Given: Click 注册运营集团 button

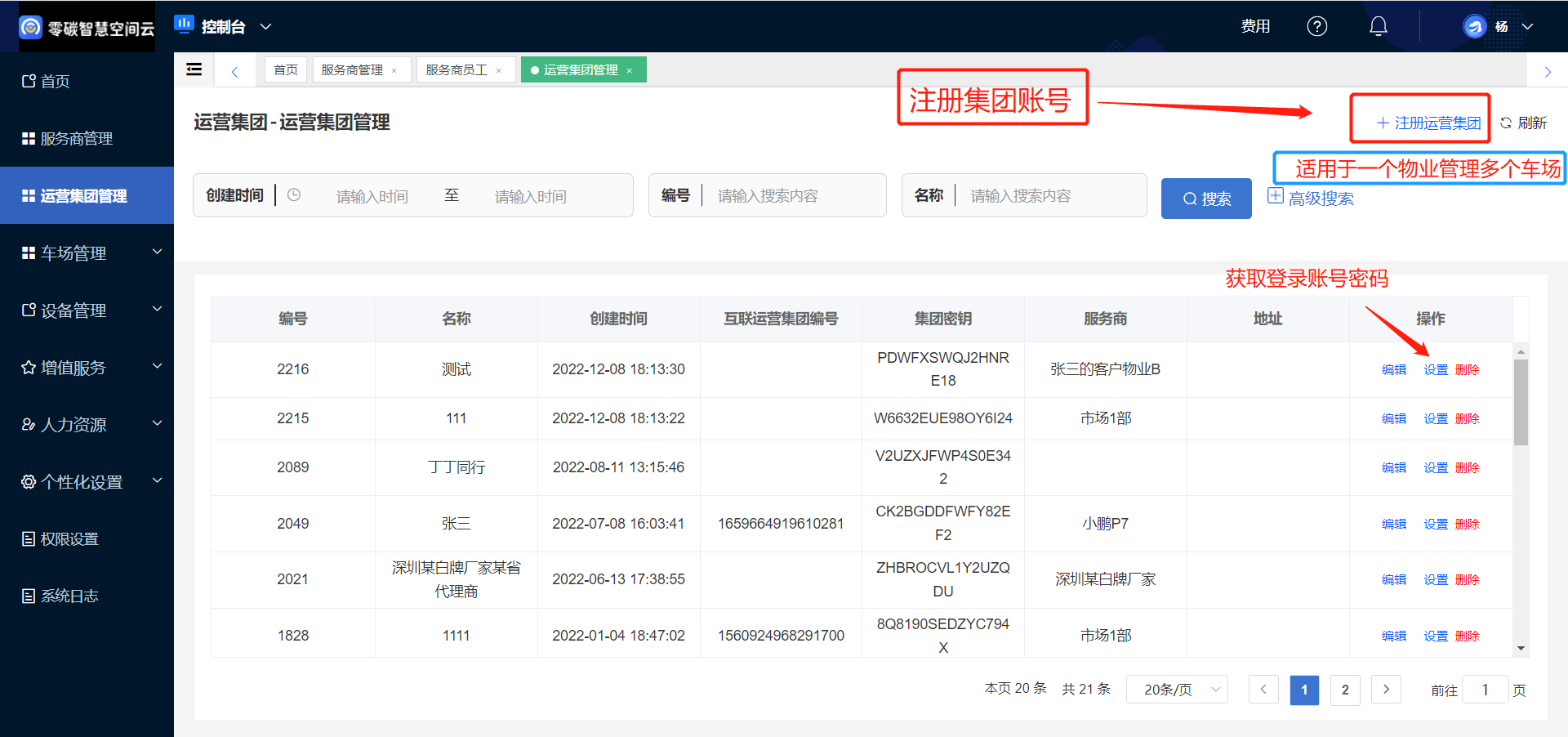Looking at the screenshot, I should (x=1429, y=123).
